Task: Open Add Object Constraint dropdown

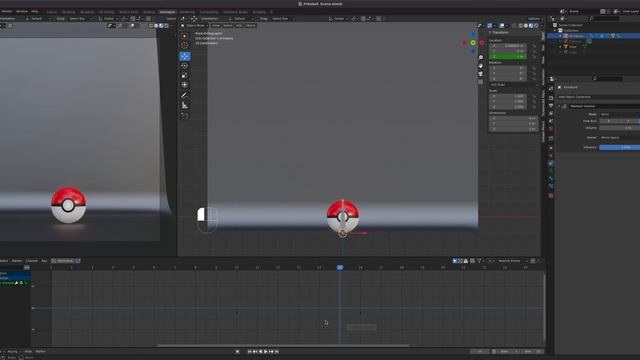Action: click(x=598, y=97)
